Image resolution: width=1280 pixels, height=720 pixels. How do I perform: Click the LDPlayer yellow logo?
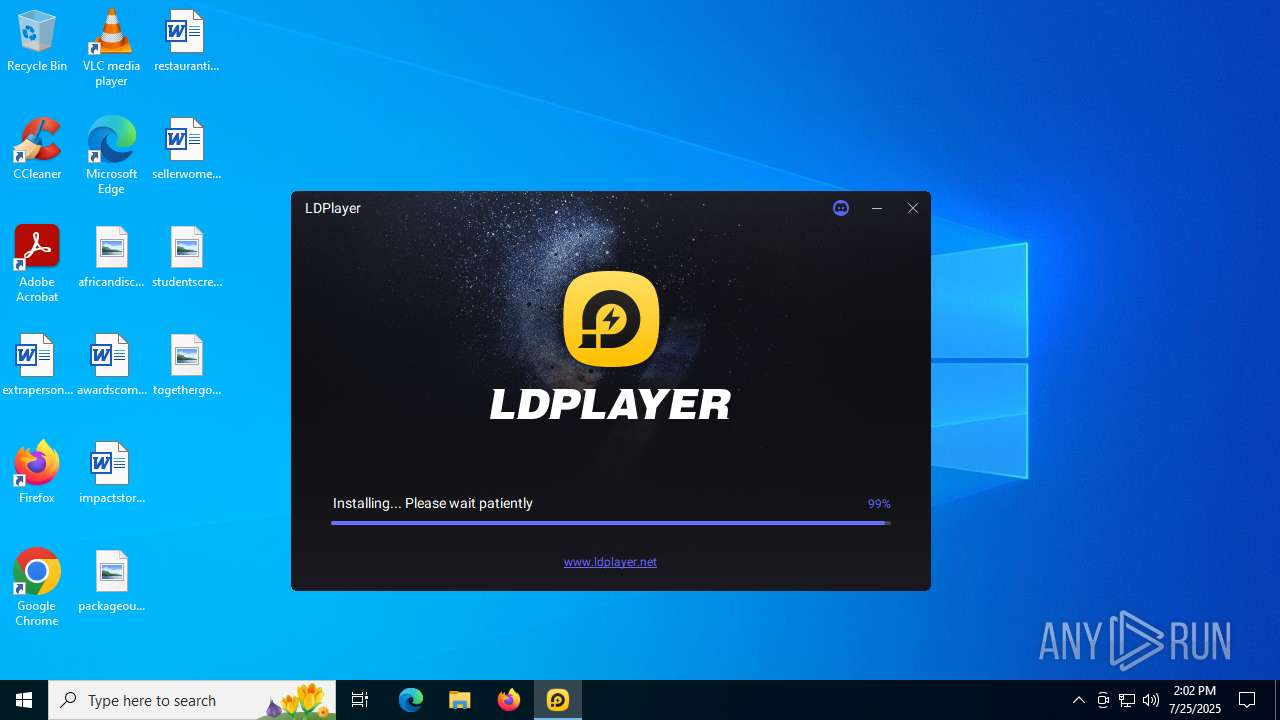611,319
